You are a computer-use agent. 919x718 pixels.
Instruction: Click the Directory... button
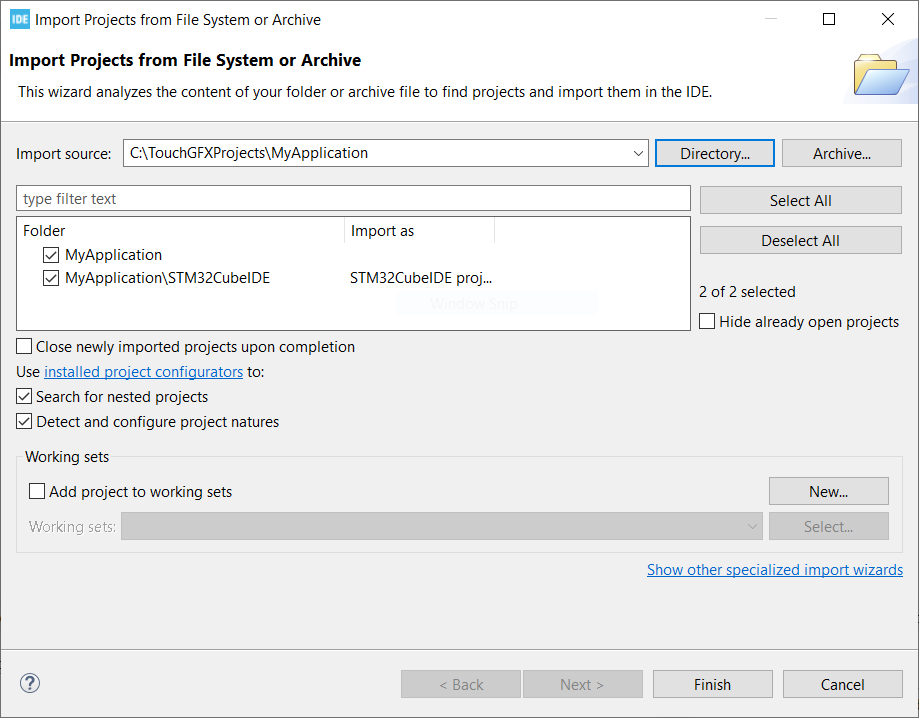point(714,154)
